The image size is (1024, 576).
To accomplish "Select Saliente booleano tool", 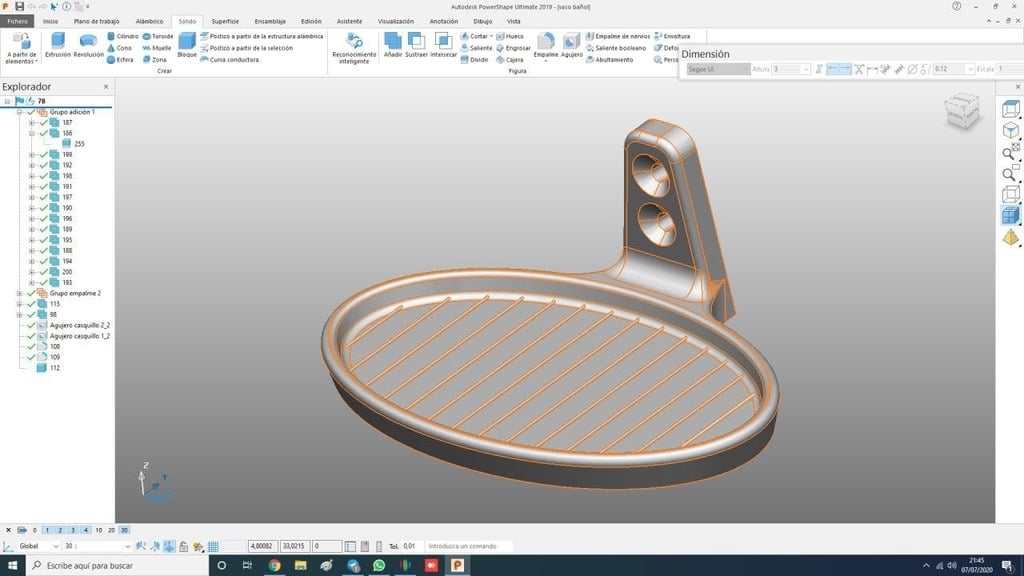I will coord(616,48).
